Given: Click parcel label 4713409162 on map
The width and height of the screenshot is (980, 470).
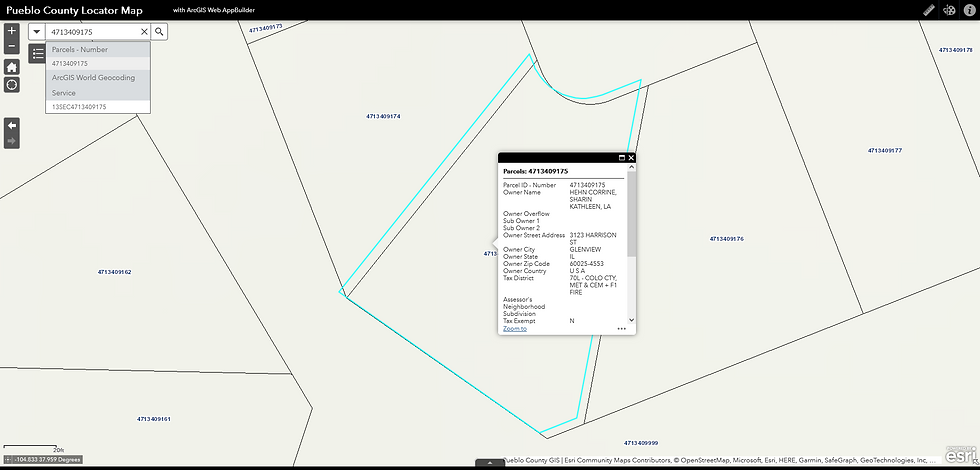Looking at the screenshot, I should (x=114, y=272).
